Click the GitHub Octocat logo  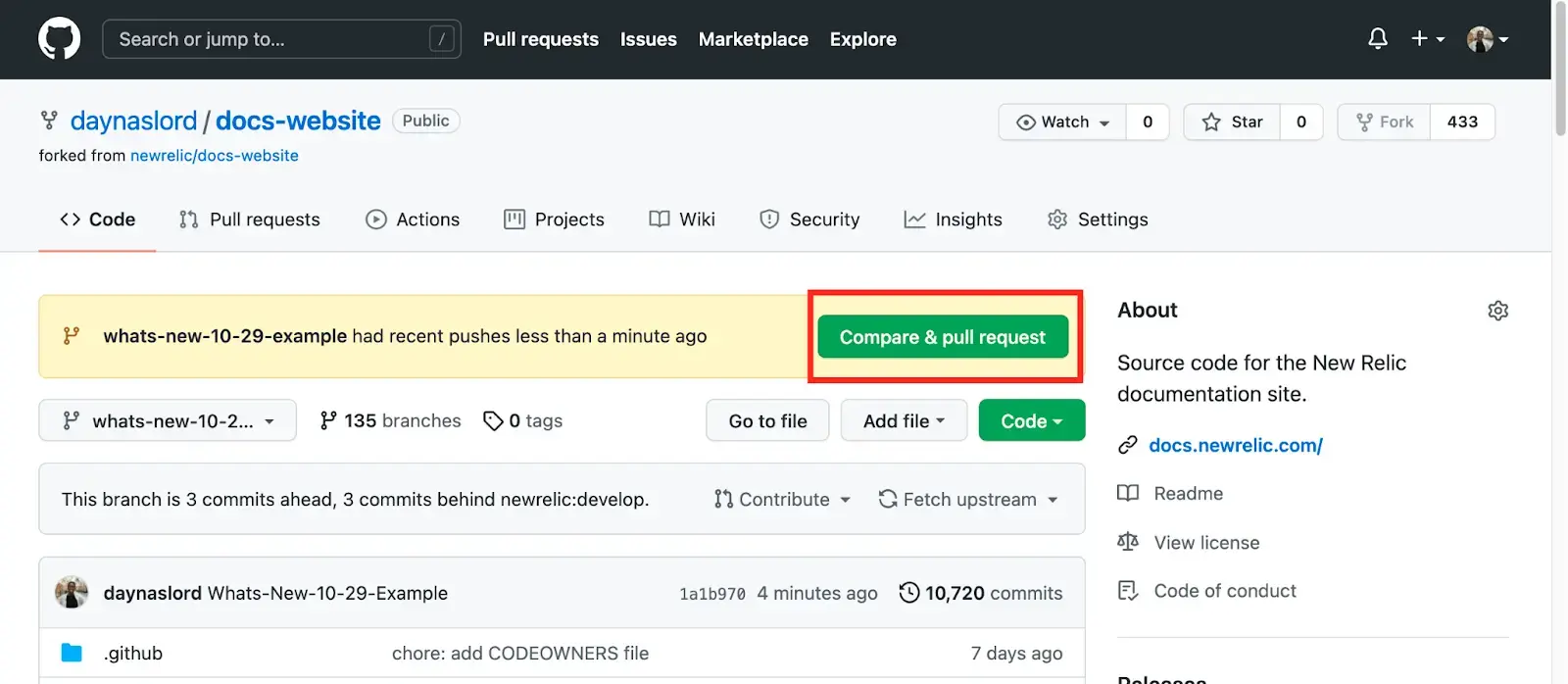tap(59, 39)
